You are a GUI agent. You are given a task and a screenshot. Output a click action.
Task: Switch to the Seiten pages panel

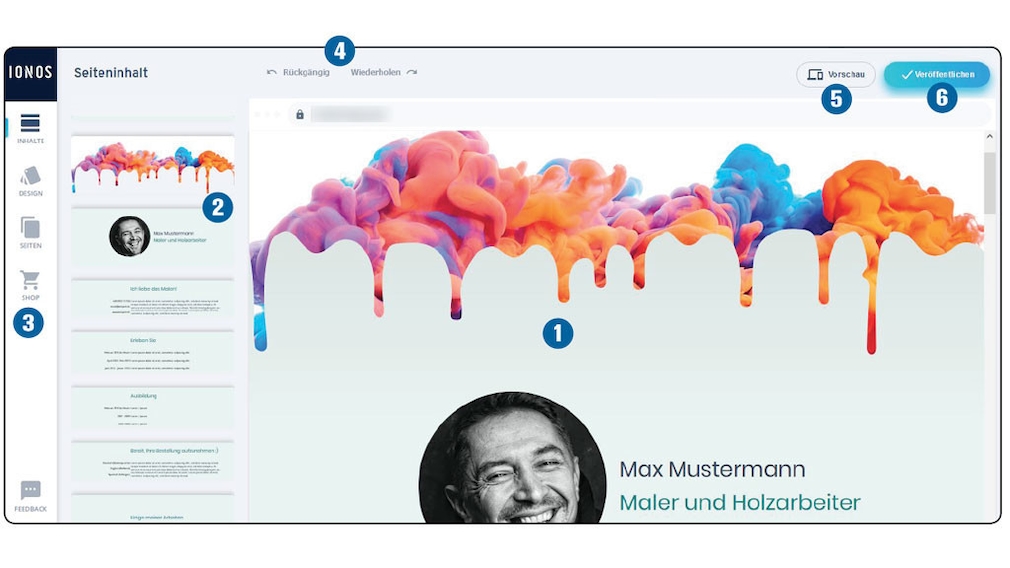click(30, 231)
